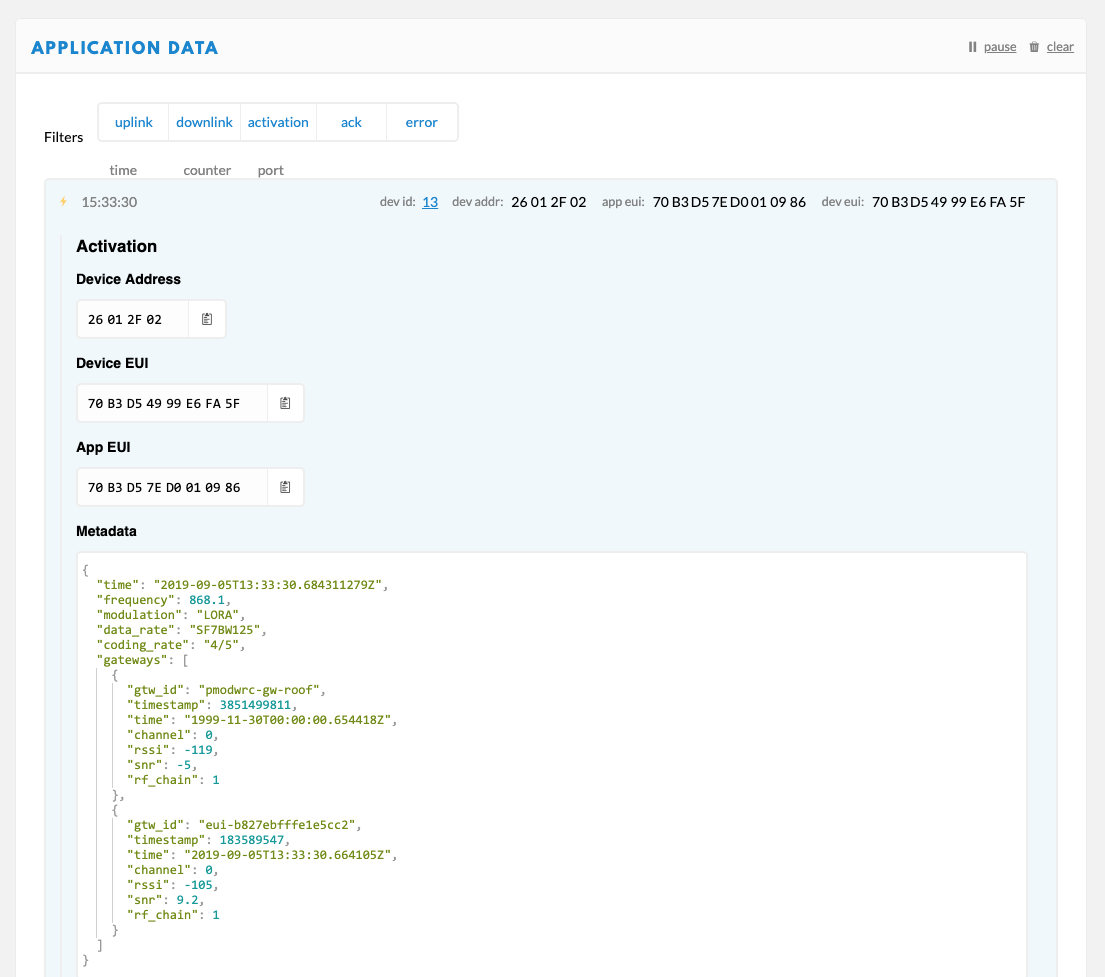Filter by ack messages

(x=351, y=122)
